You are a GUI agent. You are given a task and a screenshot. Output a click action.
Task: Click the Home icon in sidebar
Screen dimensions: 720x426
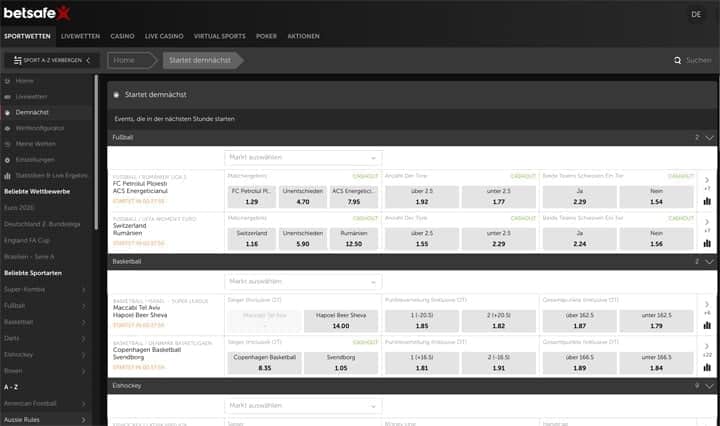pos(7,81)
